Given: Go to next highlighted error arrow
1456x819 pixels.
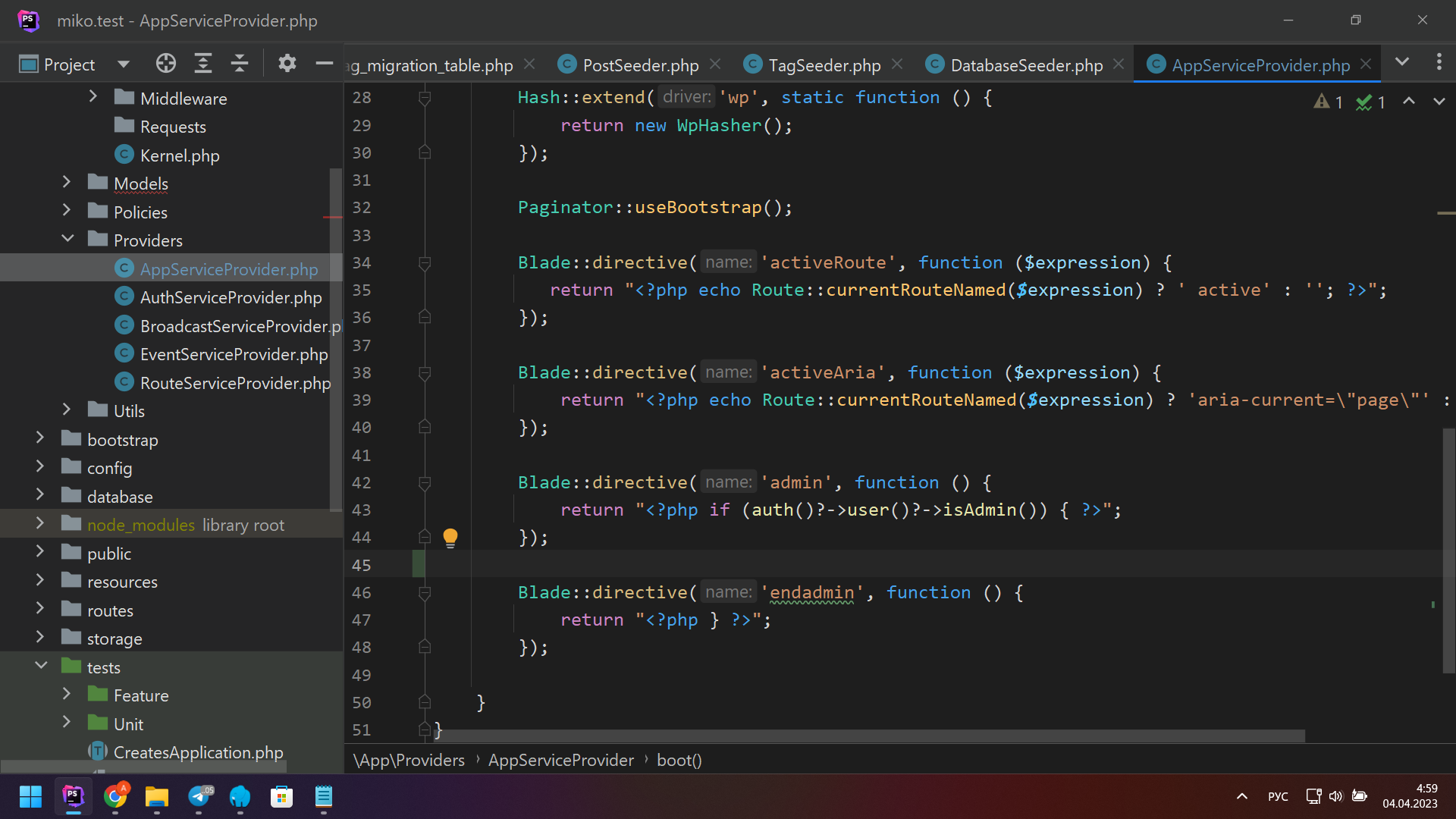Looking at the screenshot, I should point(1439,102).
